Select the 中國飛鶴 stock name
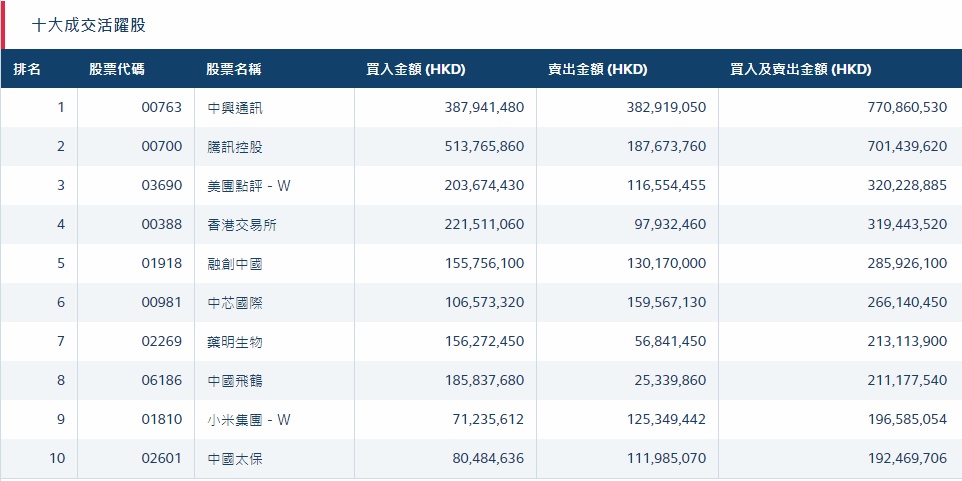Viewport: 962px width, 481px height. click(236, 381)
